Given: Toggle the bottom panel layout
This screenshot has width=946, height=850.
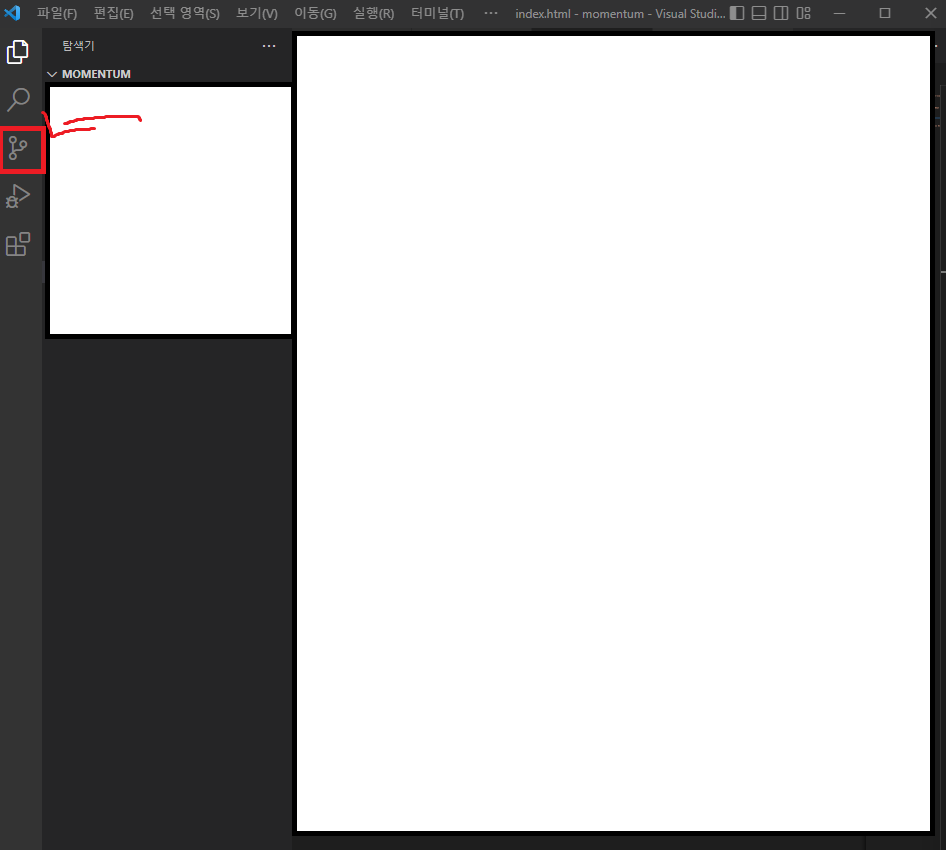Looking at the screenshot, I should point(759,13).
